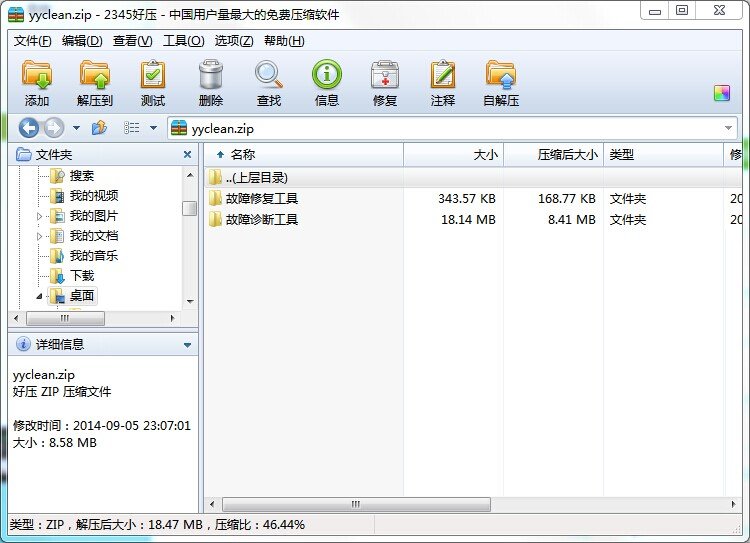The image size is (750, 543).
Task: Go back with the blue arrow
Action: [x=29, y=128]
